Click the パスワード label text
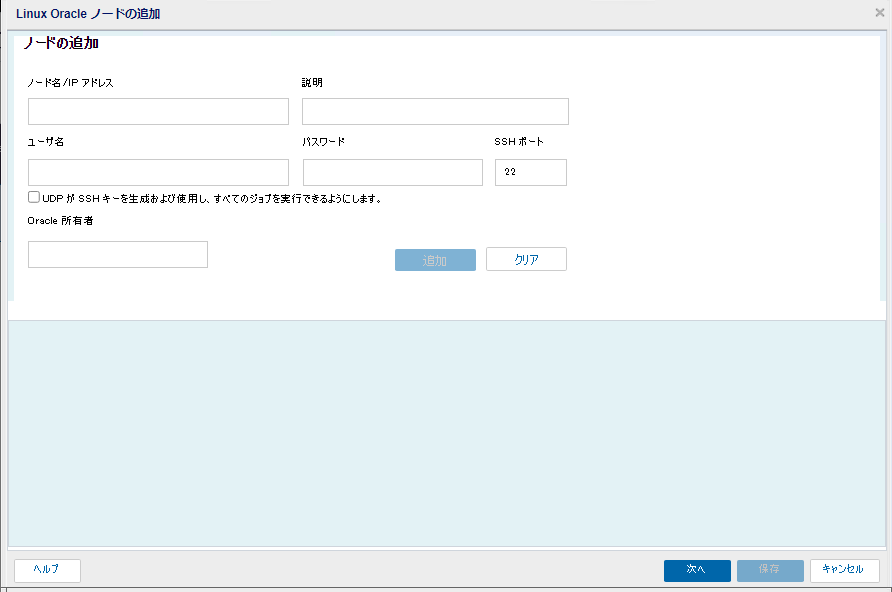Viewport: 892px width, 592px height. pyautogui.click(x=324, y=142)
